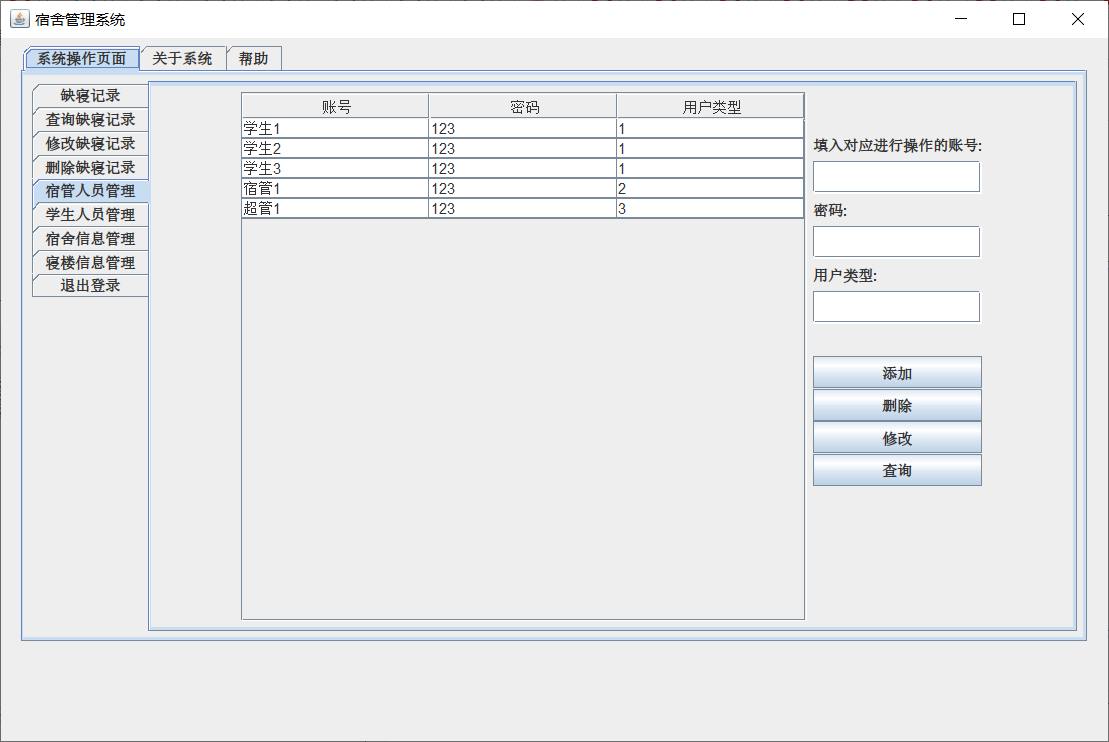Image resolution: width=1109 pixels, height=742 pixels.
Task: Click 删除缺寝记录 in the sidebar
Action: (x=89, y=167)
